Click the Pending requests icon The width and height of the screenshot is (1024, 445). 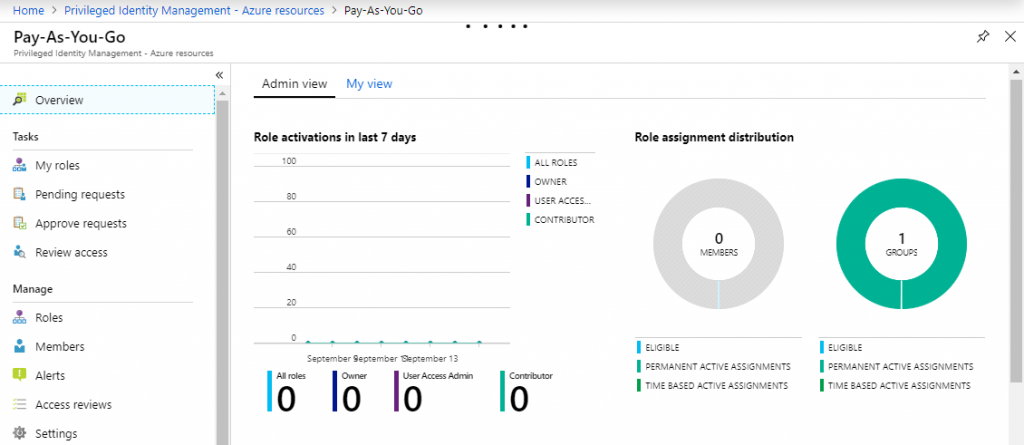point(20,194)
